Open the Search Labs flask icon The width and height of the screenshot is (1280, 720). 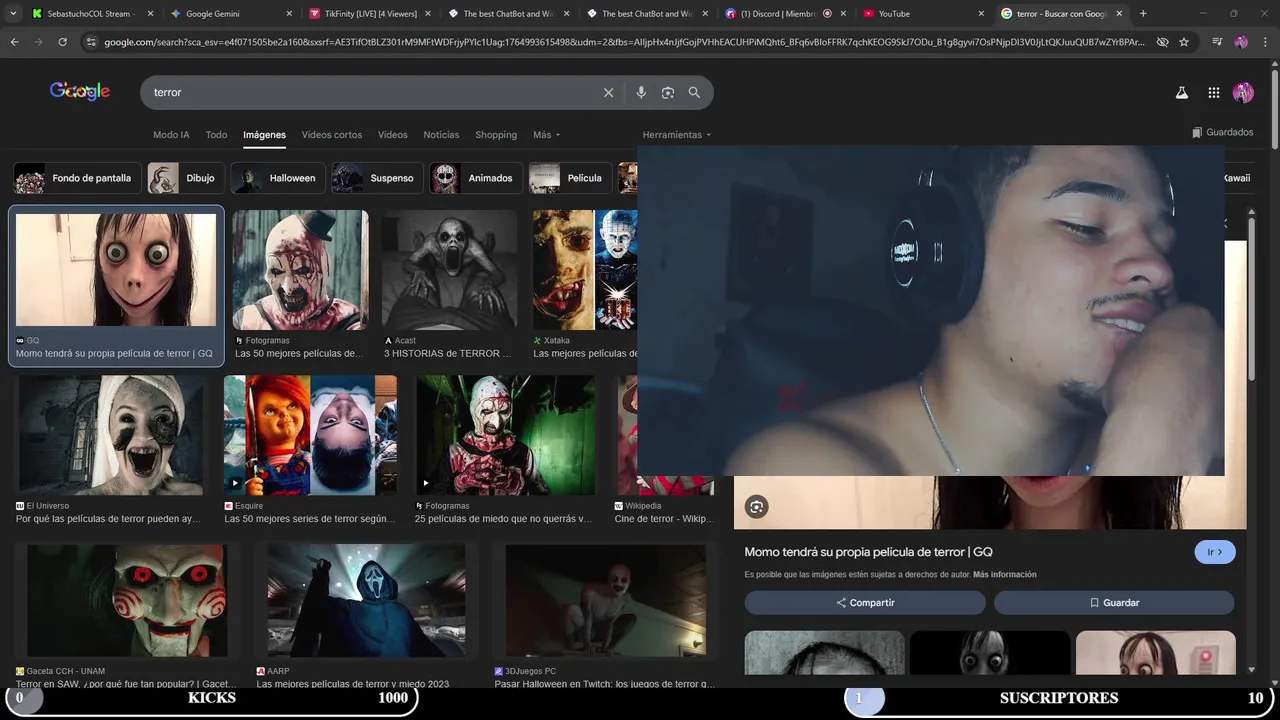point(1181,92)
